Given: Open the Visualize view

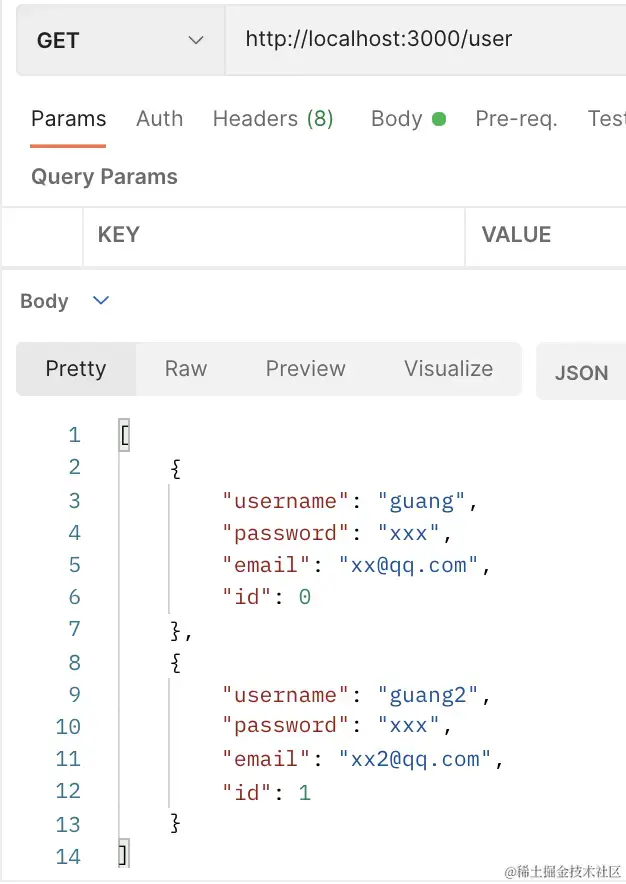Looking at the screenshot, I should pos(448,369).
